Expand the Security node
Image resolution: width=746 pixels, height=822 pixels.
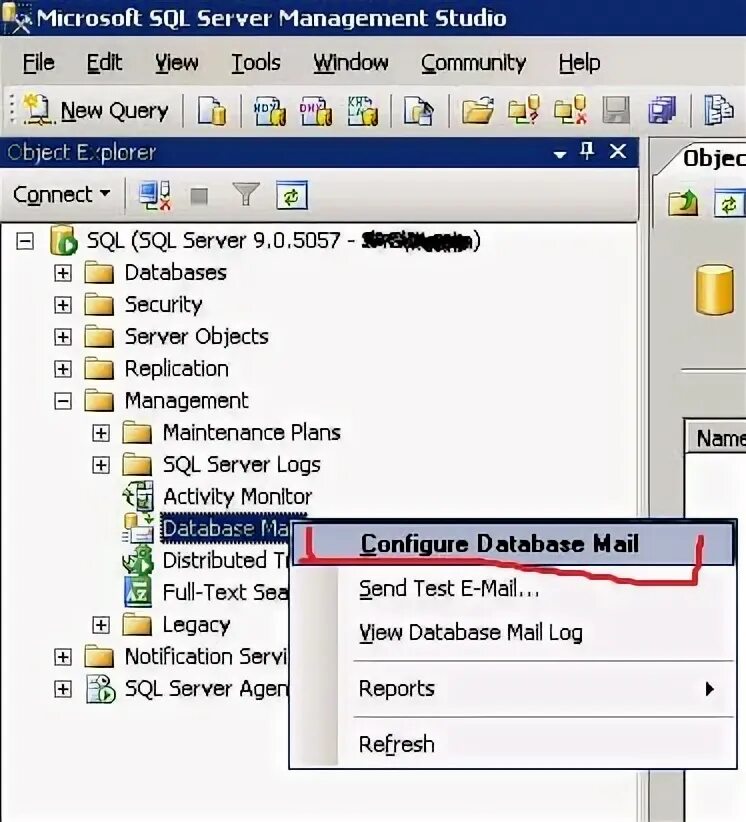(63, 305)
